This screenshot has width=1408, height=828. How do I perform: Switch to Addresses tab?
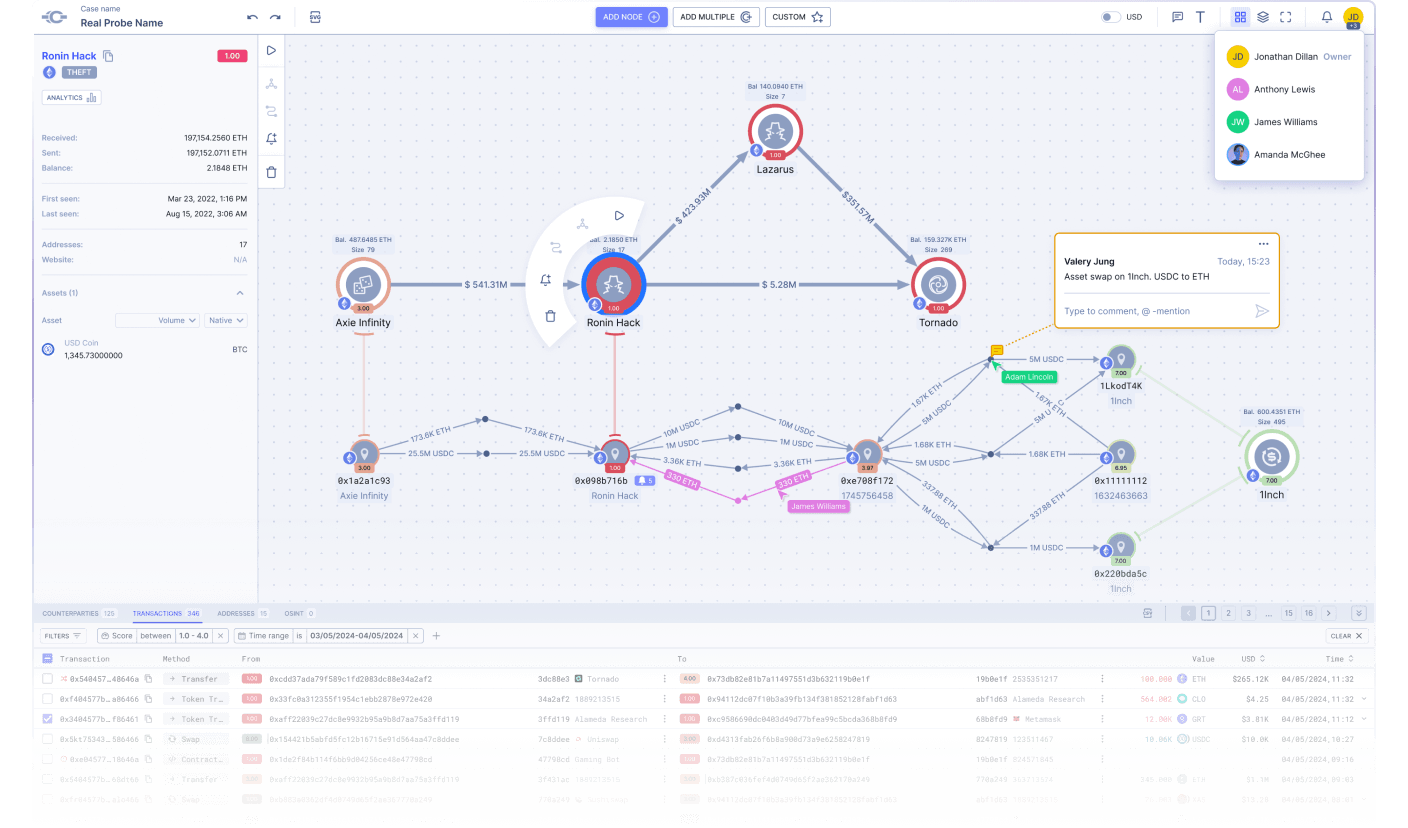point(243,613)
